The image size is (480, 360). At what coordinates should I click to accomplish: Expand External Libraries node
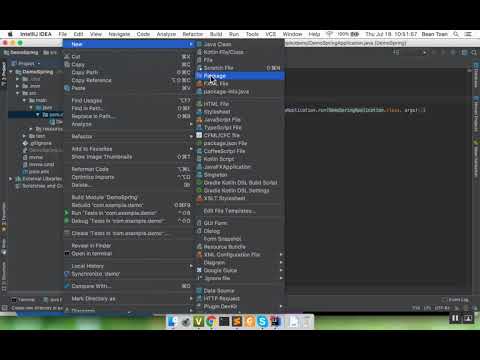pyautogui.click(x=11, y=179)
